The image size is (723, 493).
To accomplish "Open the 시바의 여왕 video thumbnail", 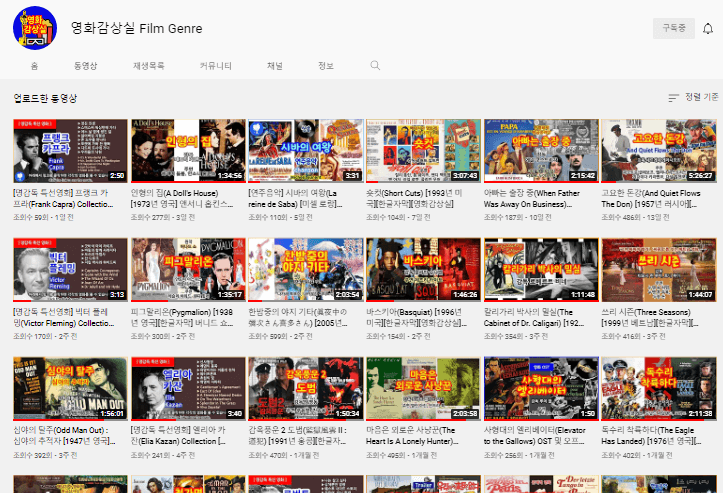I will (306, 151).
